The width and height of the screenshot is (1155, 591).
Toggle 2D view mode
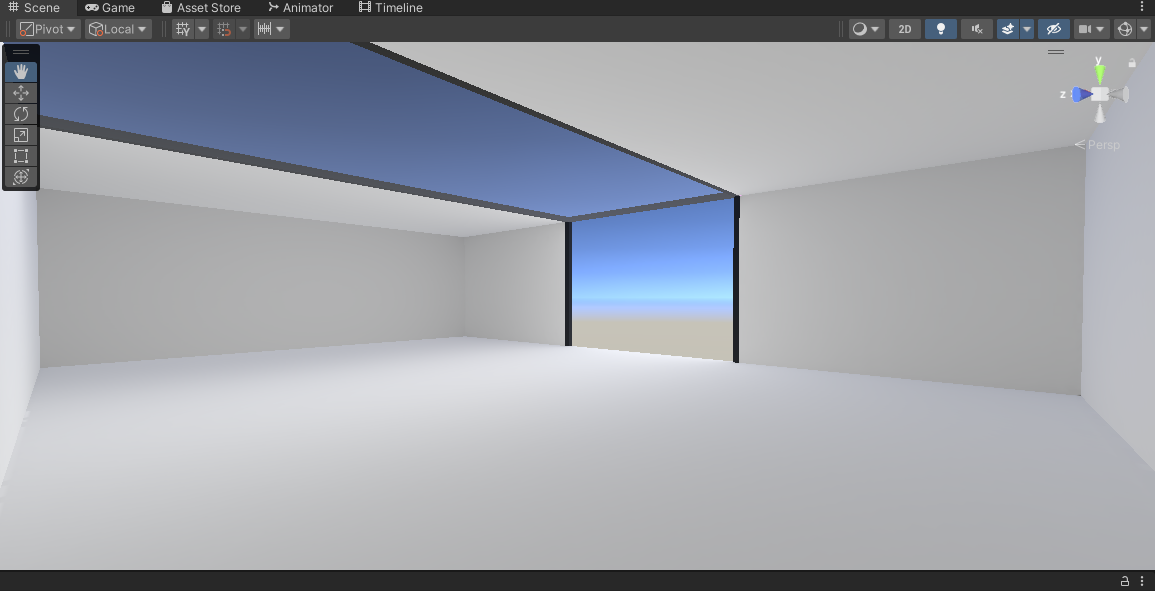coord(905,29)
